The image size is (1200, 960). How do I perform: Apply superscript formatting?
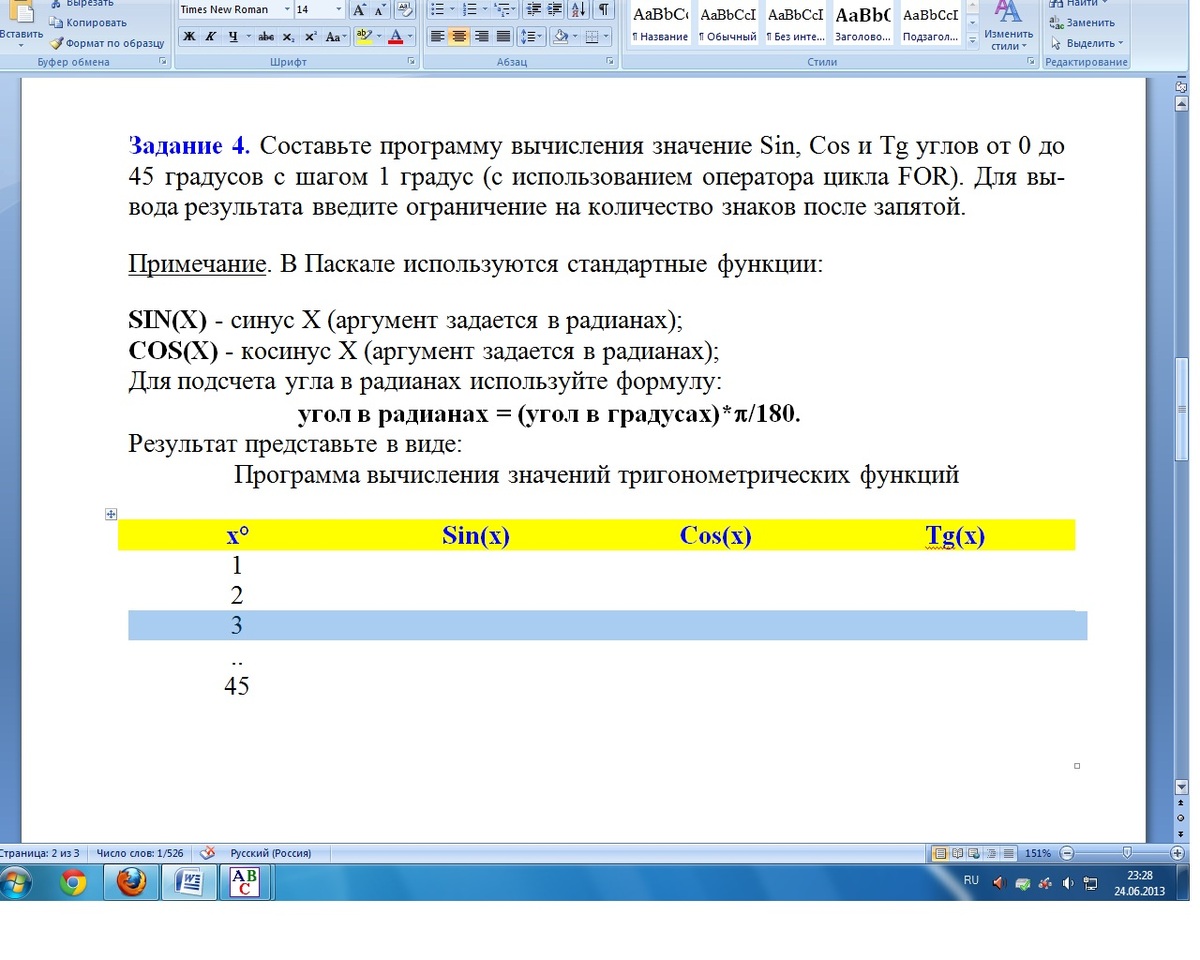tap(310, 37)
